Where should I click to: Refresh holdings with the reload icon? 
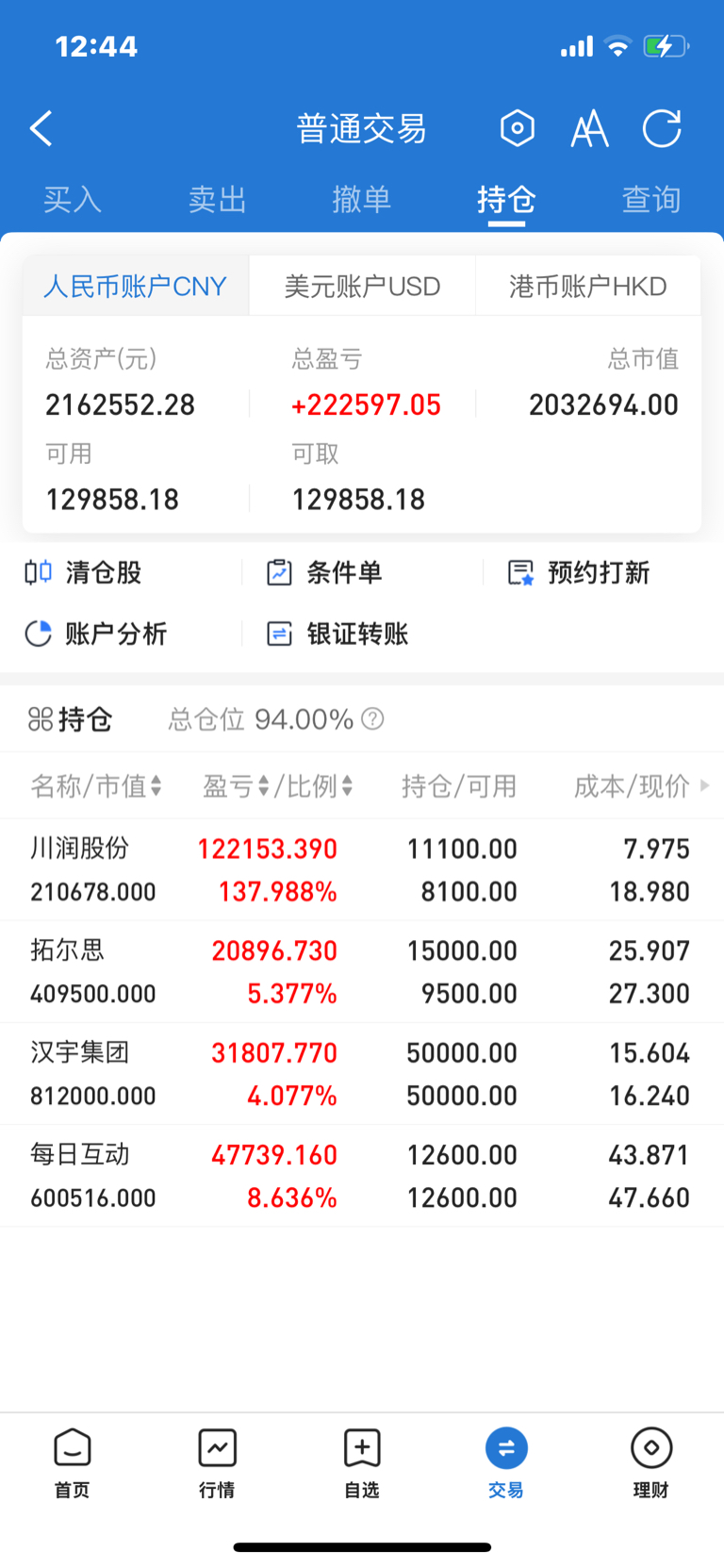coord(661,128)
